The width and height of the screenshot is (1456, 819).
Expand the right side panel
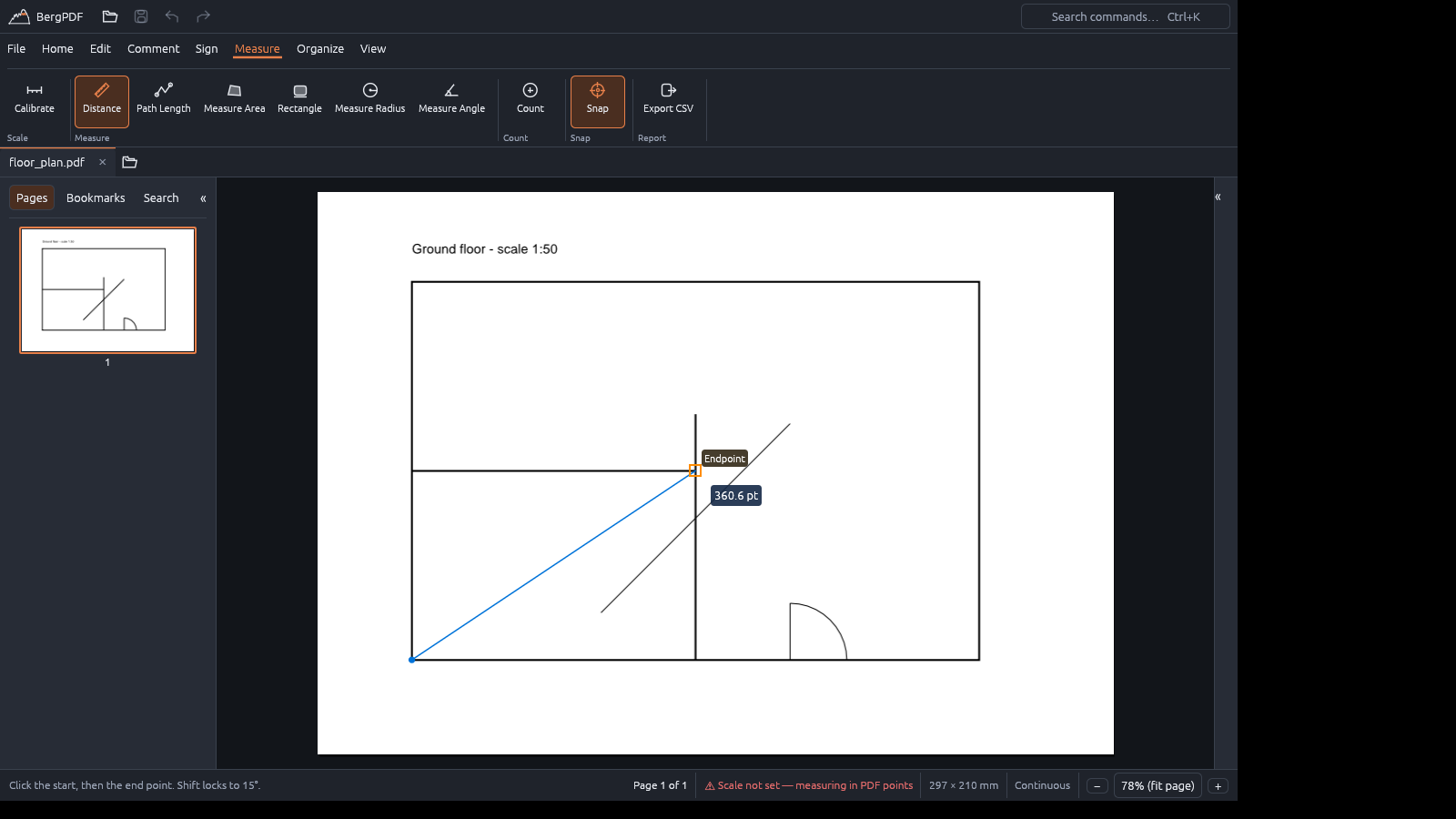1218,197
